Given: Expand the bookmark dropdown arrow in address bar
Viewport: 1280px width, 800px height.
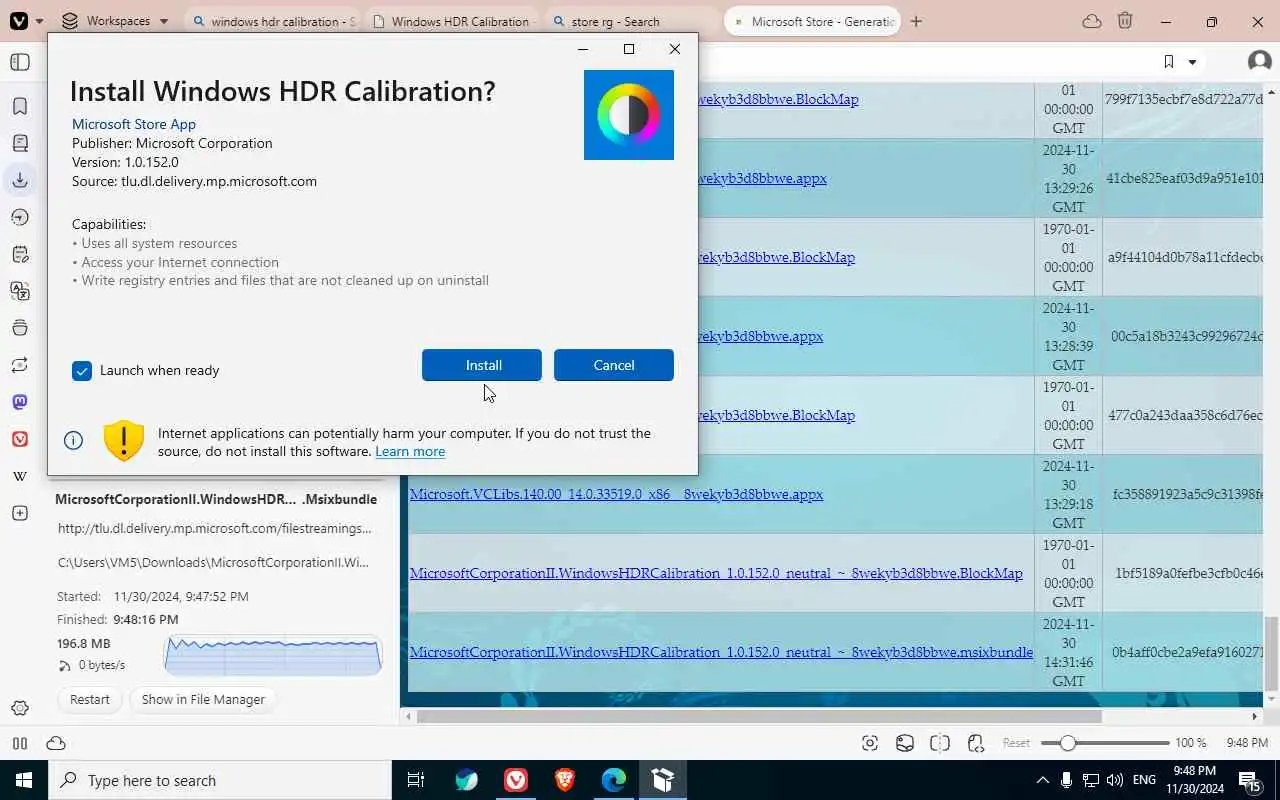Looking at the screenshot, I should pos(1192,62).
